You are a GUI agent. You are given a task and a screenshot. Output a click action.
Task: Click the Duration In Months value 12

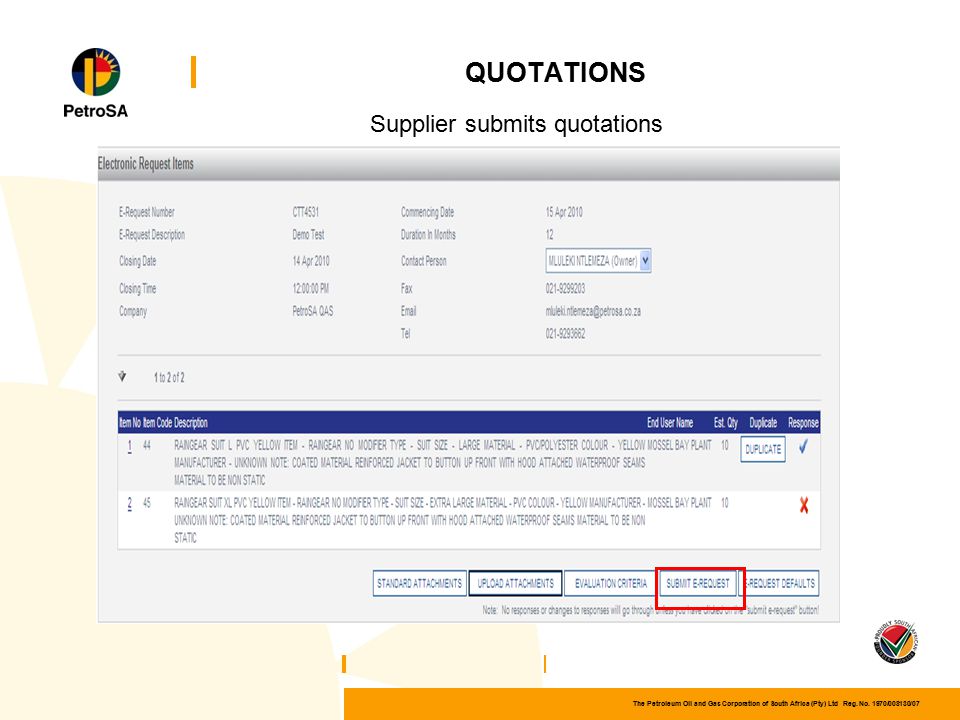(549, 234)
